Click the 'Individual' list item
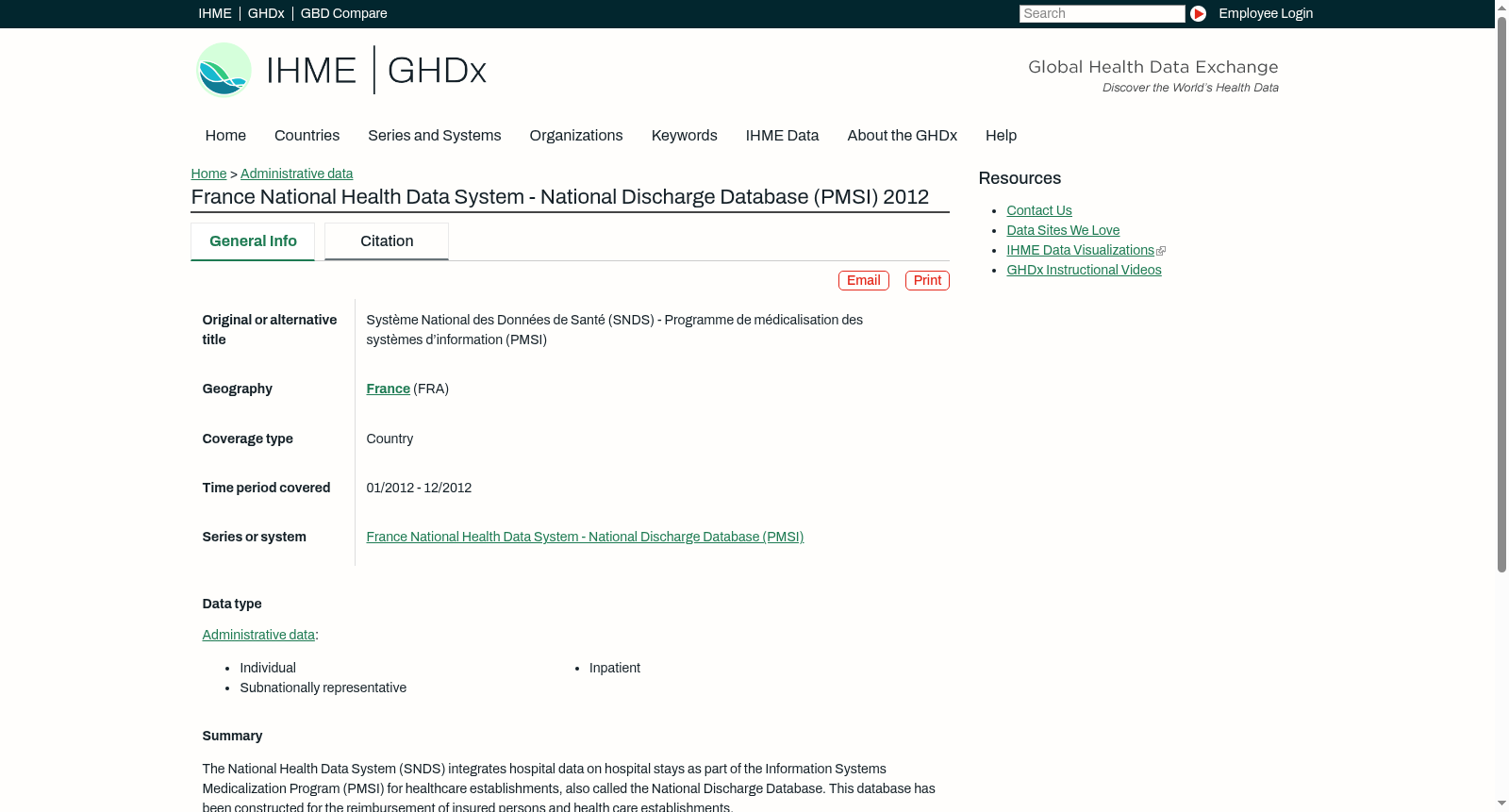1509x812 pixels. (268, 668)
